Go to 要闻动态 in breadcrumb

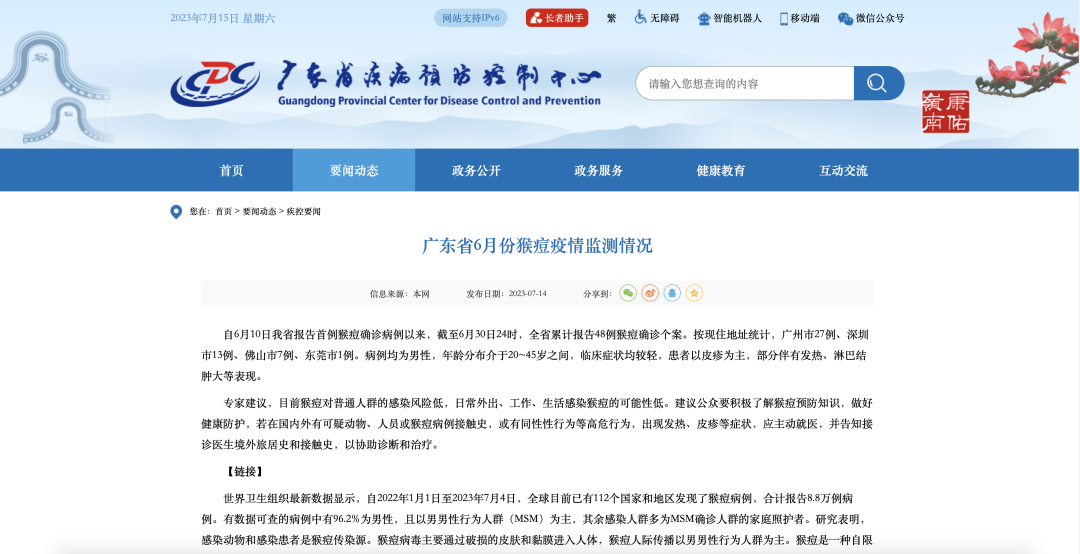pyautogui.click(x=259, y=212)
